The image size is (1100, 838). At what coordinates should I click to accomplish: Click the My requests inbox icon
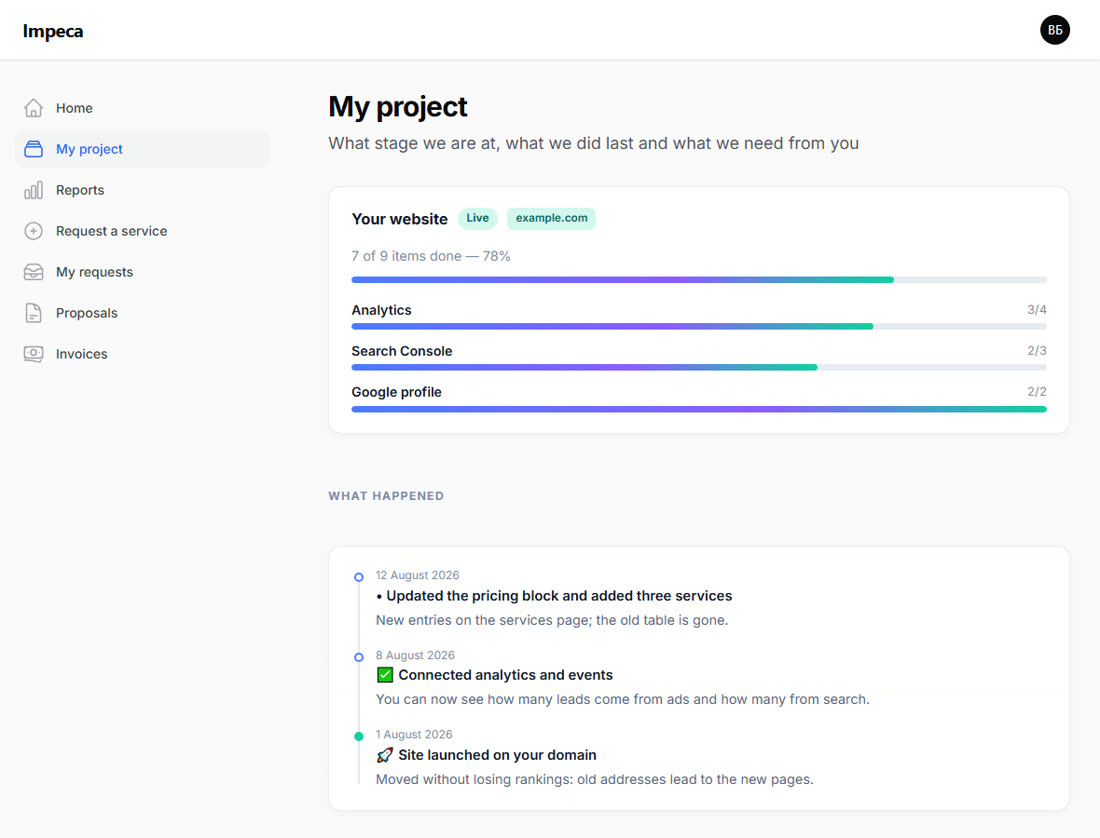click(33, 272)
